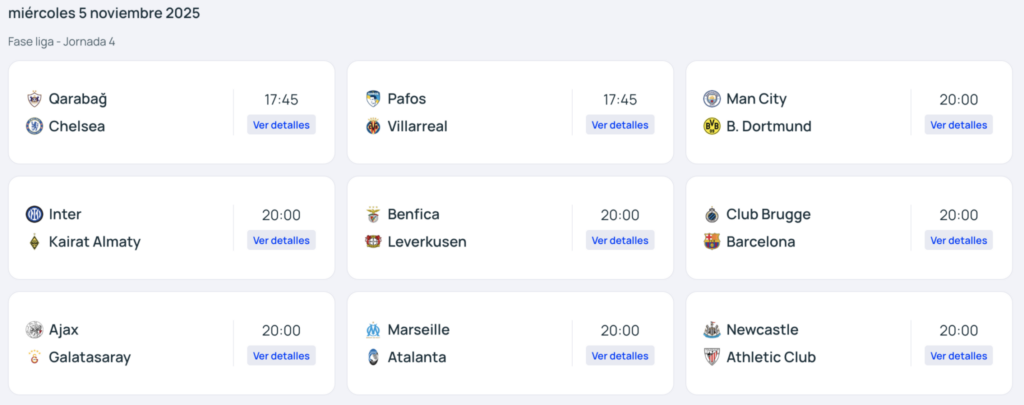This screenshot has width=1024, height=405.
Task: Click the Marseille club crest
Action: point(373,330)
